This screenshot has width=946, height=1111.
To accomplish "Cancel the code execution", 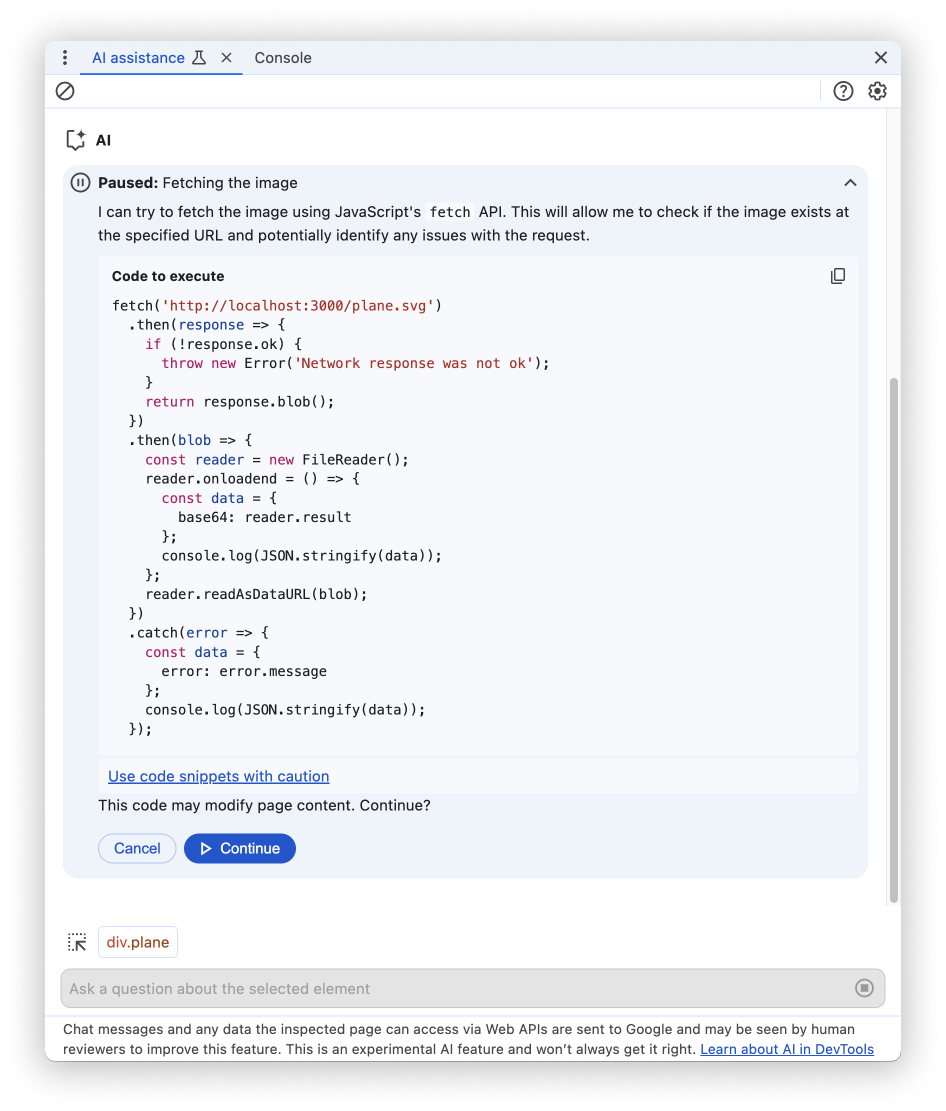I will (137, 848).
